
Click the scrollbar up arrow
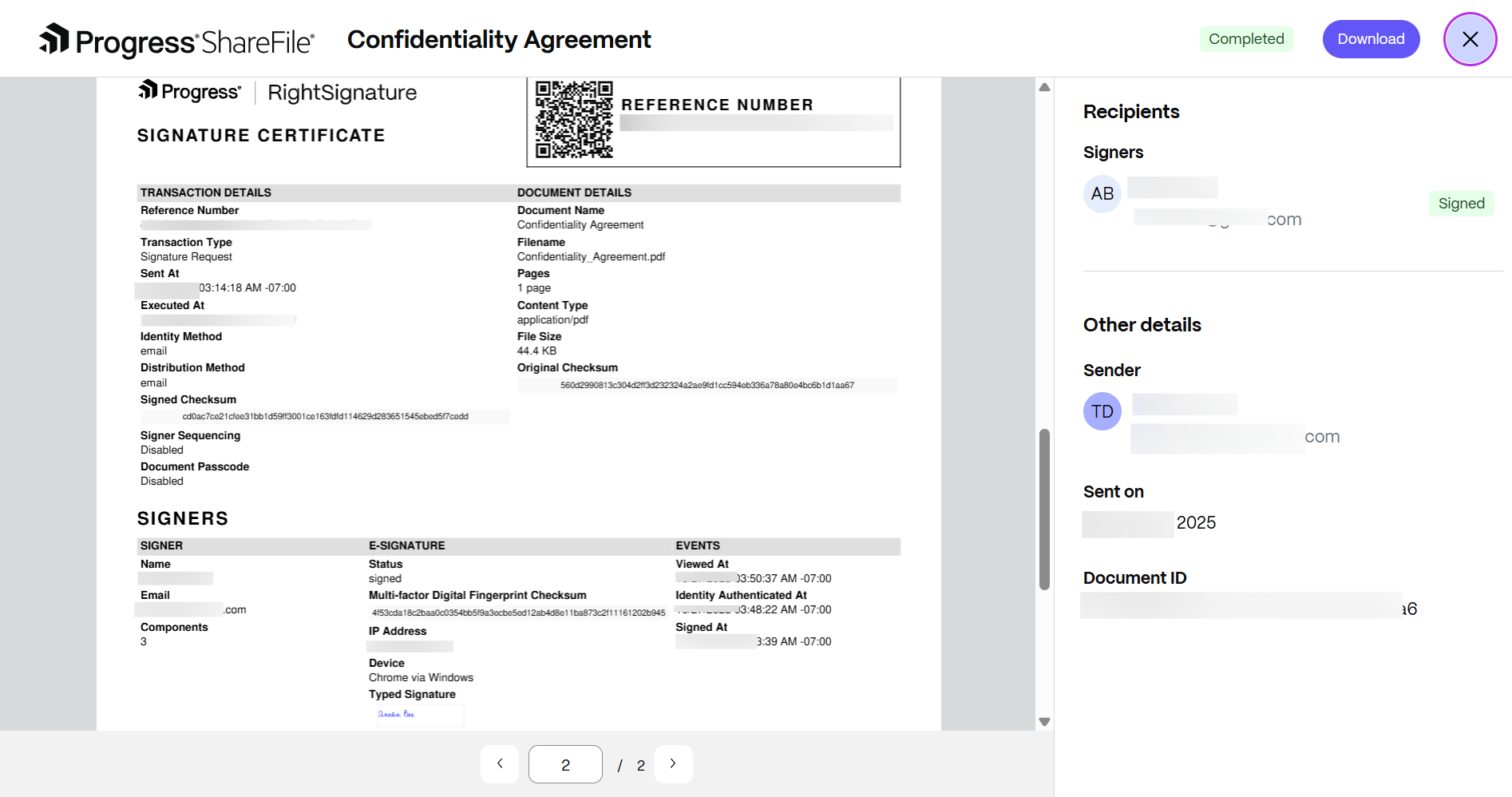(1044, 86)
